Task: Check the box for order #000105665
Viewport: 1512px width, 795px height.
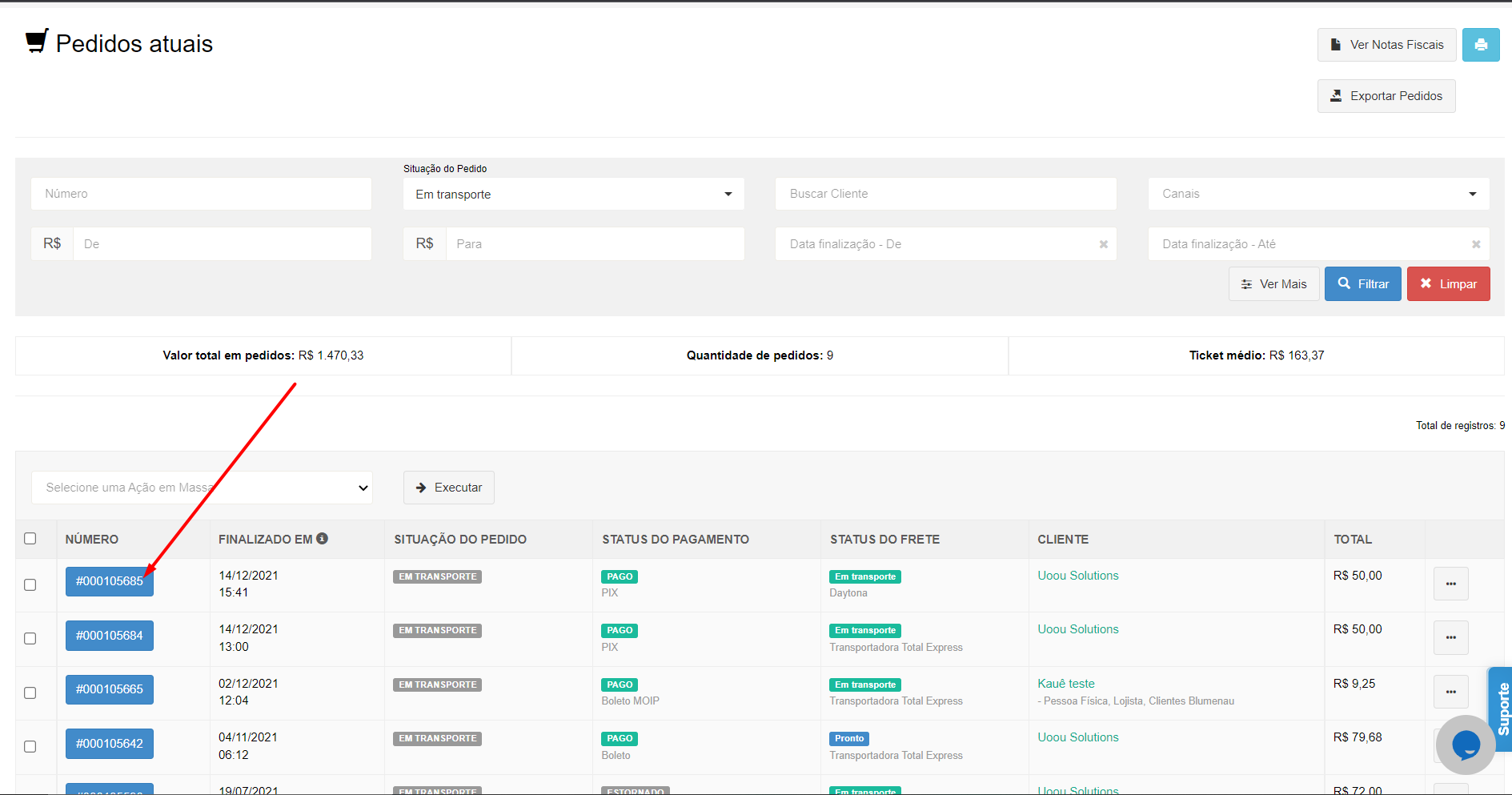Action: pyautogui.click(x=30, y=693)
